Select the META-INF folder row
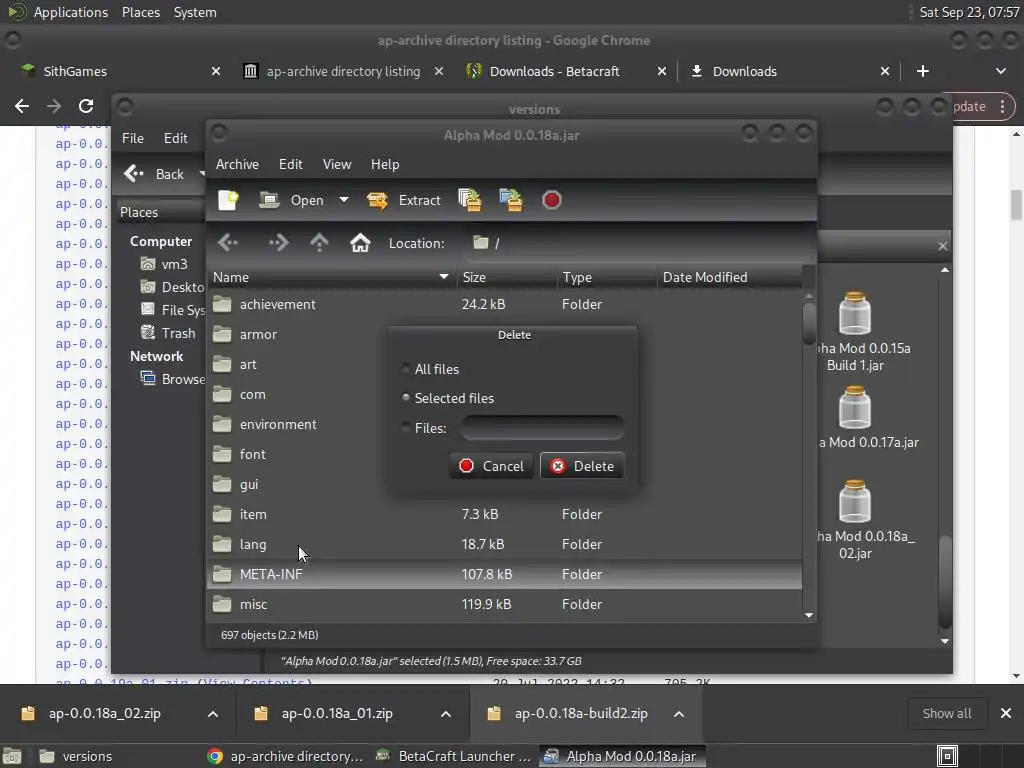Image resolution: width=1024 pixels, height=768 pixels. (x=504, y=575)
